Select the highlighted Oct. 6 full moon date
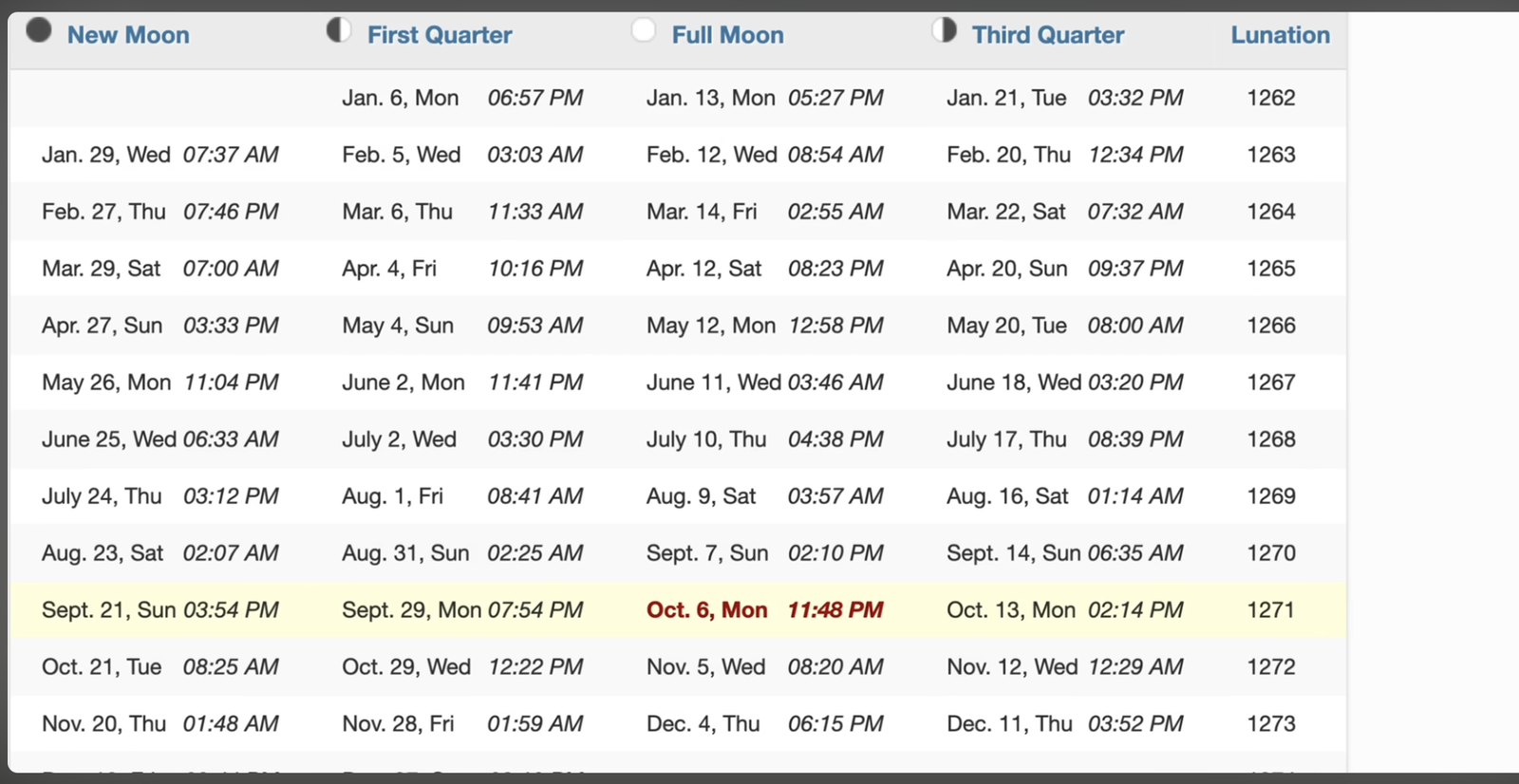This screenshot has height=784, width=1519. (706, 610)
